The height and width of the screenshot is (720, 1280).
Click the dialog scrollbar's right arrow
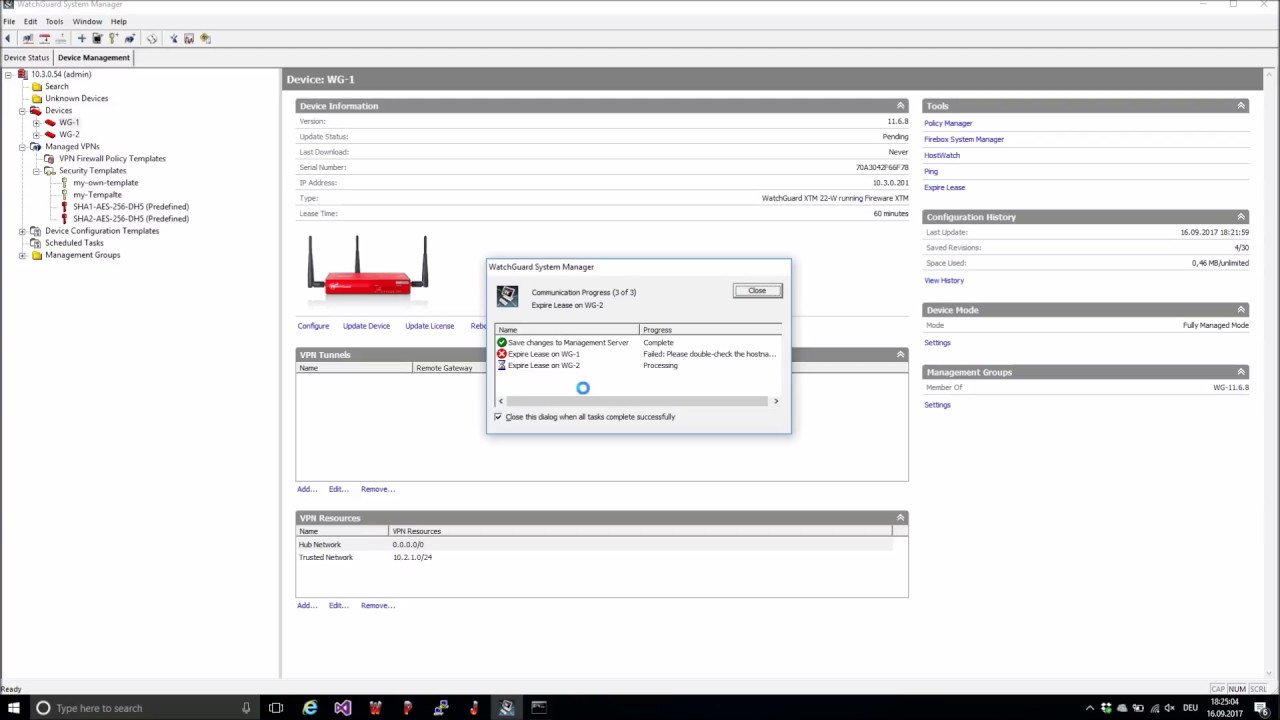775,401
